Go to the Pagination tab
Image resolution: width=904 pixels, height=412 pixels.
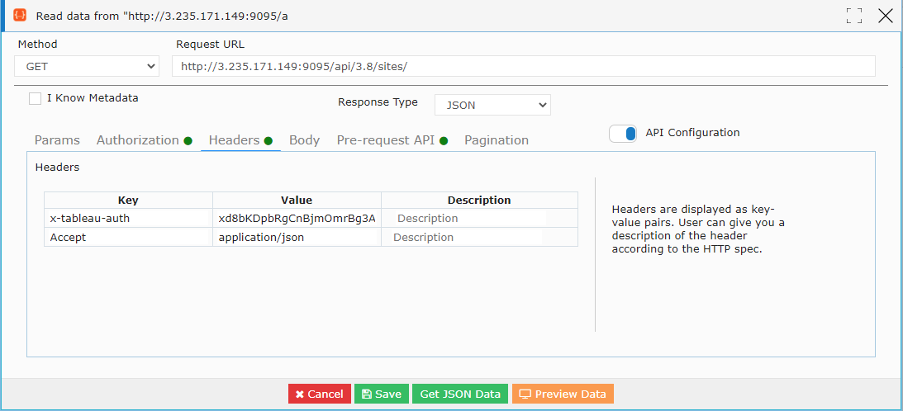tap(496, 140)
